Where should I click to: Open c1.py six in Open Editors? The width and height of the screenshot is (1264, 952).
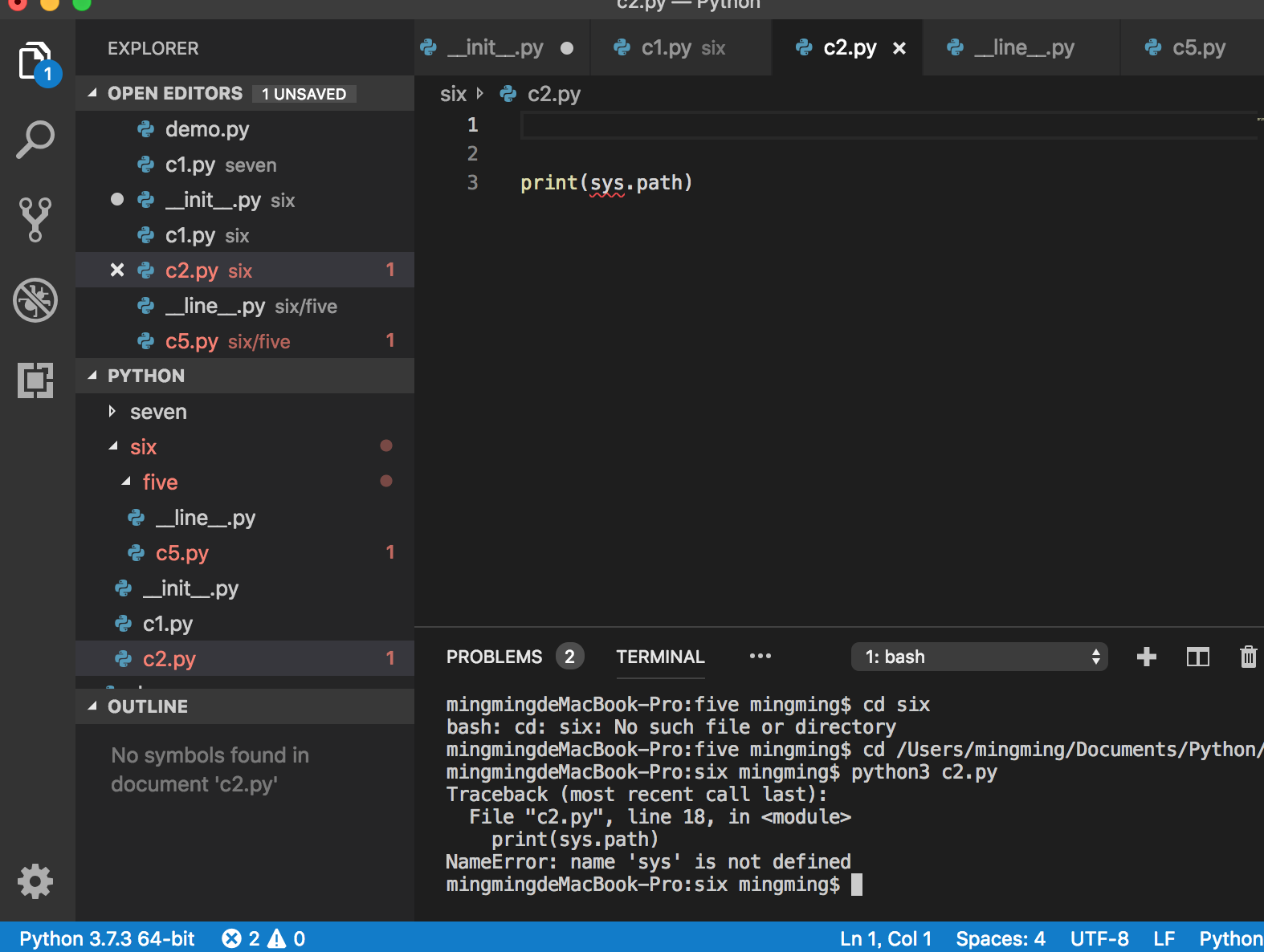(245, 234)
